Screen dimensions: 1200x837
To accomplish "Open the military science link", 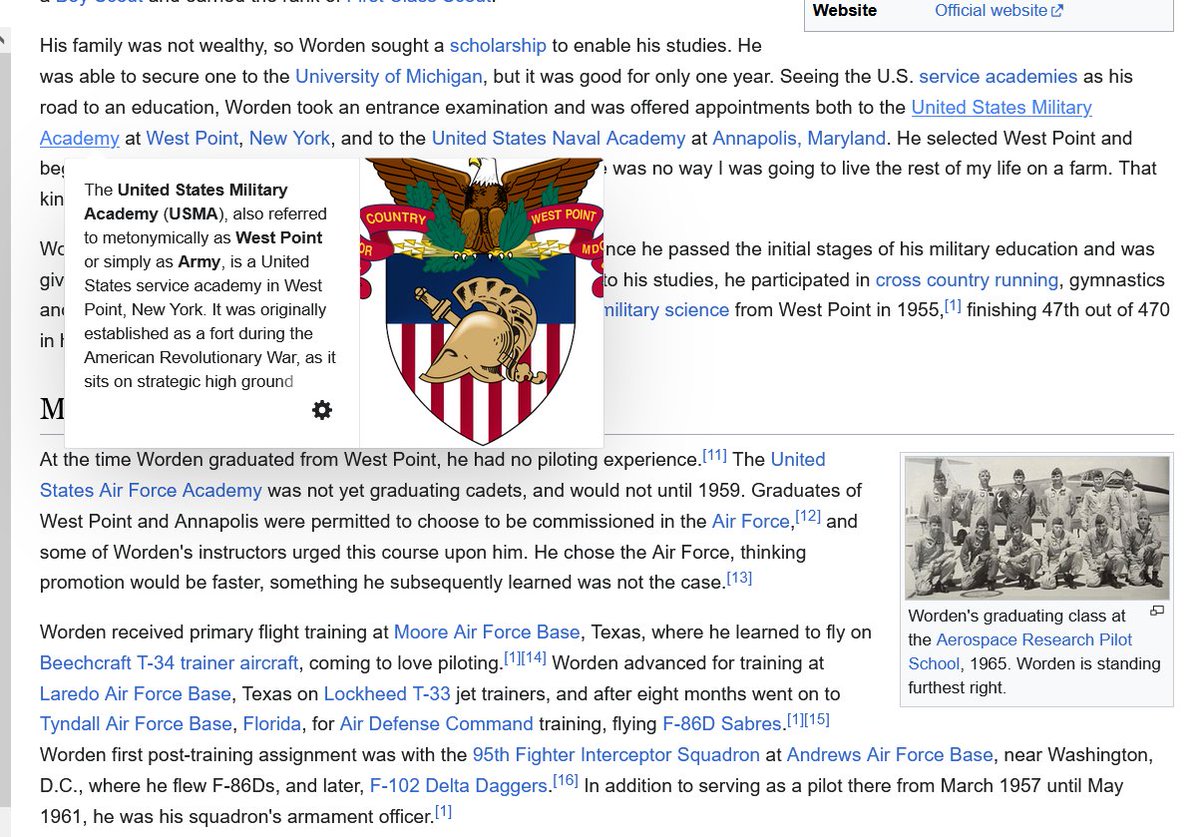I will (x=667, y=310).
